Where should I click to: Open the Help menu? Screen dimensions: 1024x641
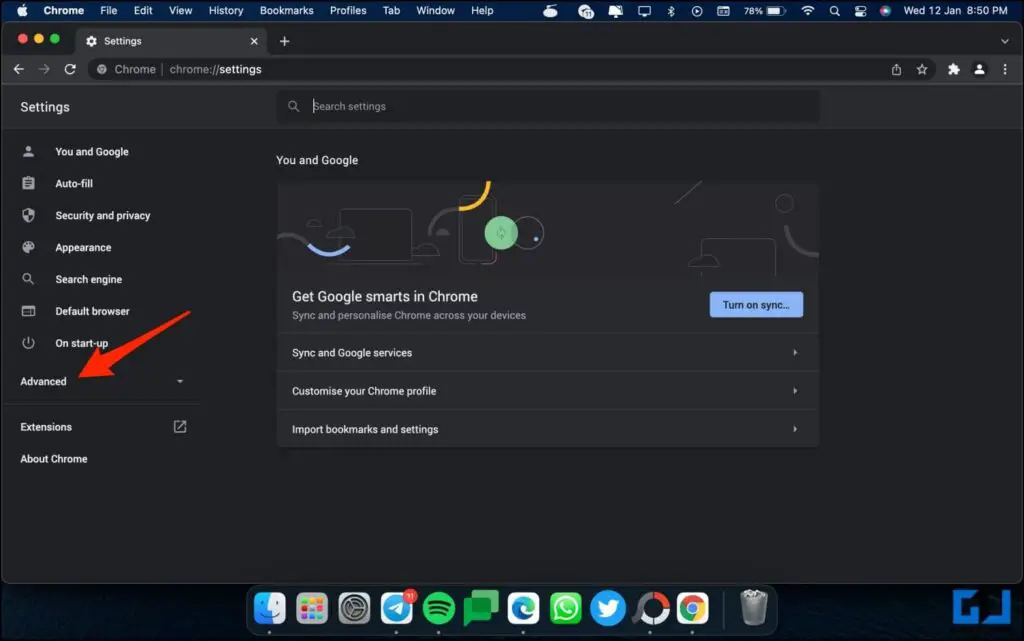coord(482,10)
